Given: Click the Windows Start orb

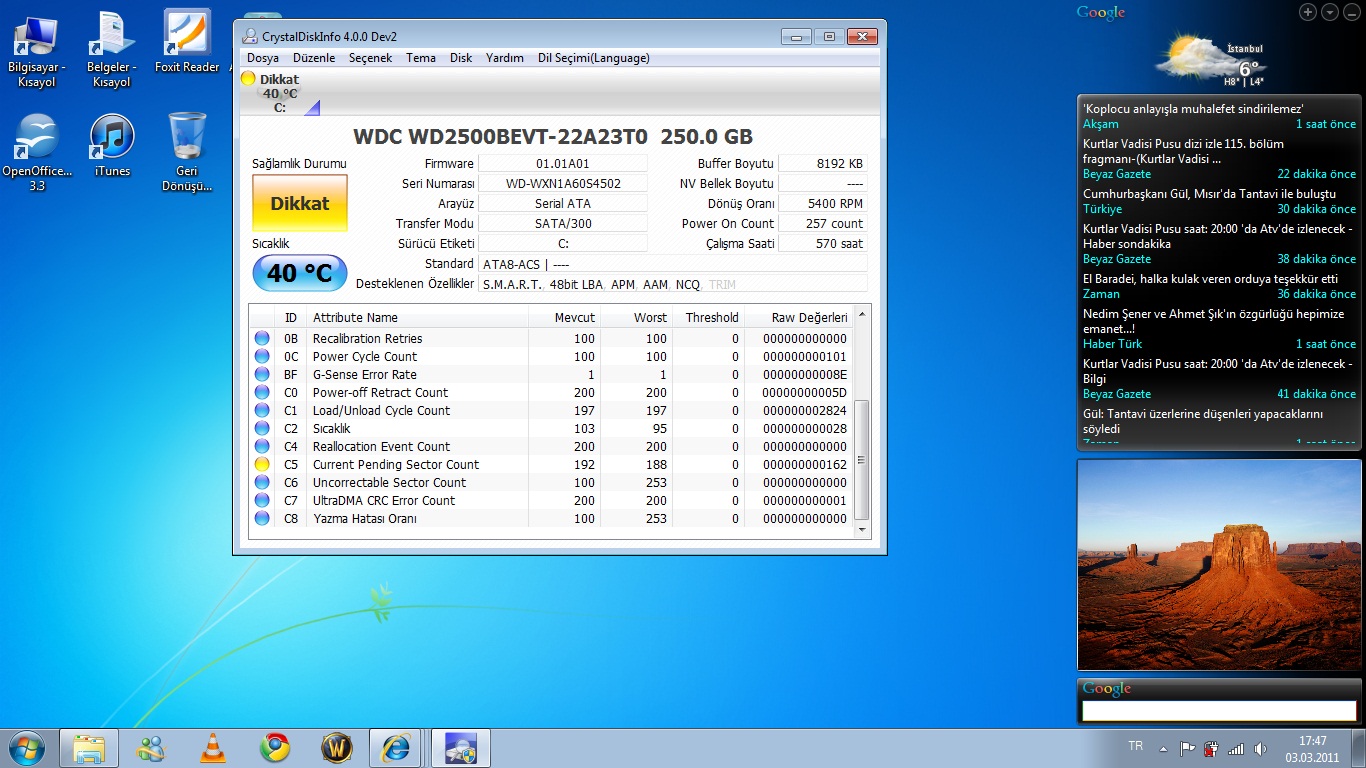Looking at the screenshot, I should click(x=26, y=747).
